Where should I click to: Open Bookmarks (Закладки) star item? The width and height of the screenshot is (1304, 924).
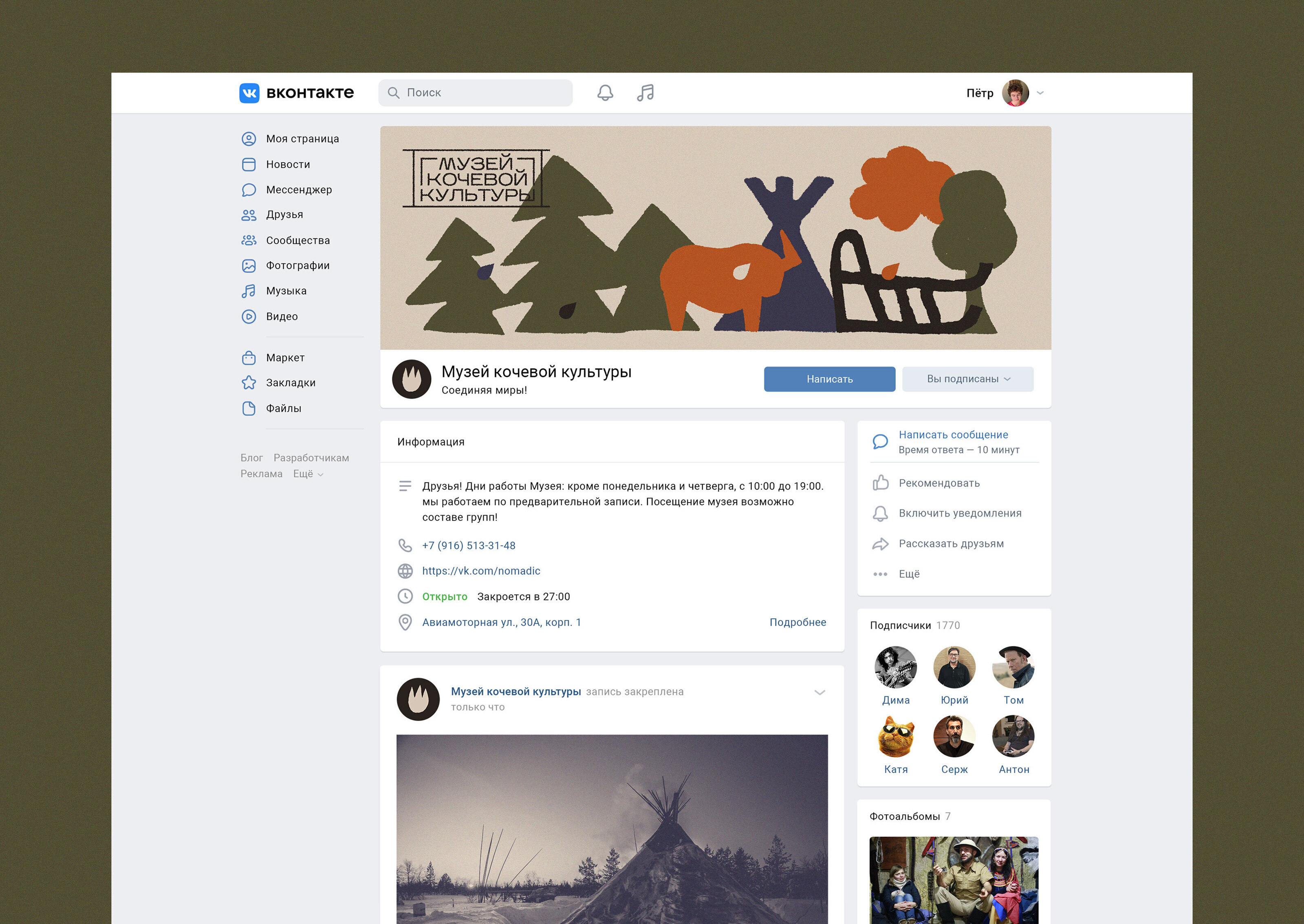tap(290, 383)
